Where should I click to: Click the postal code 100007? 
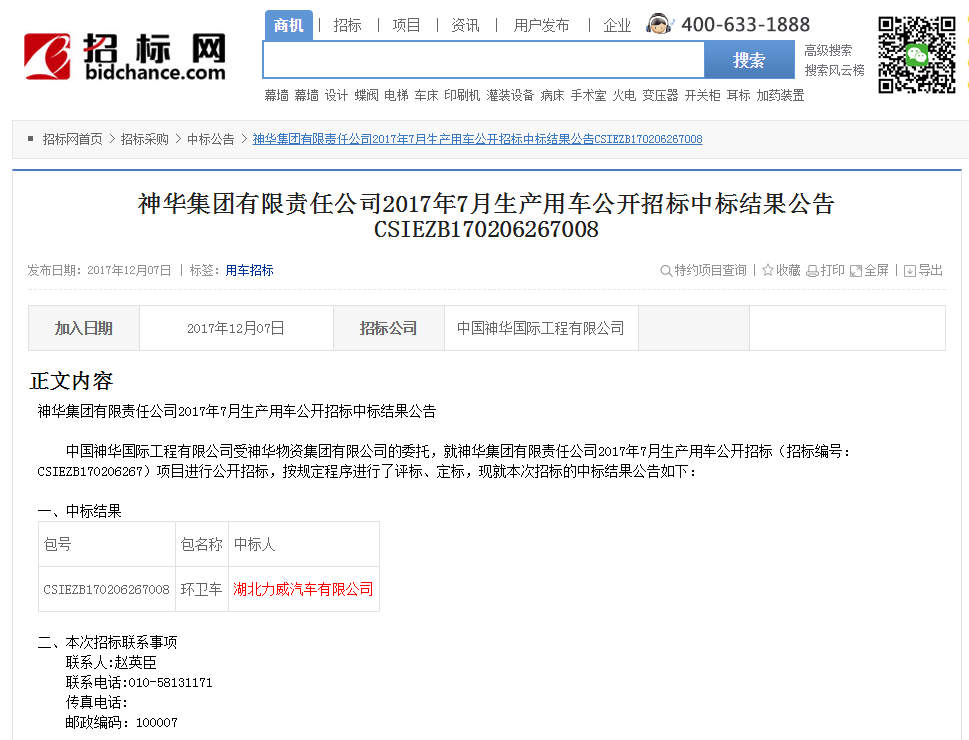(156, 723)
